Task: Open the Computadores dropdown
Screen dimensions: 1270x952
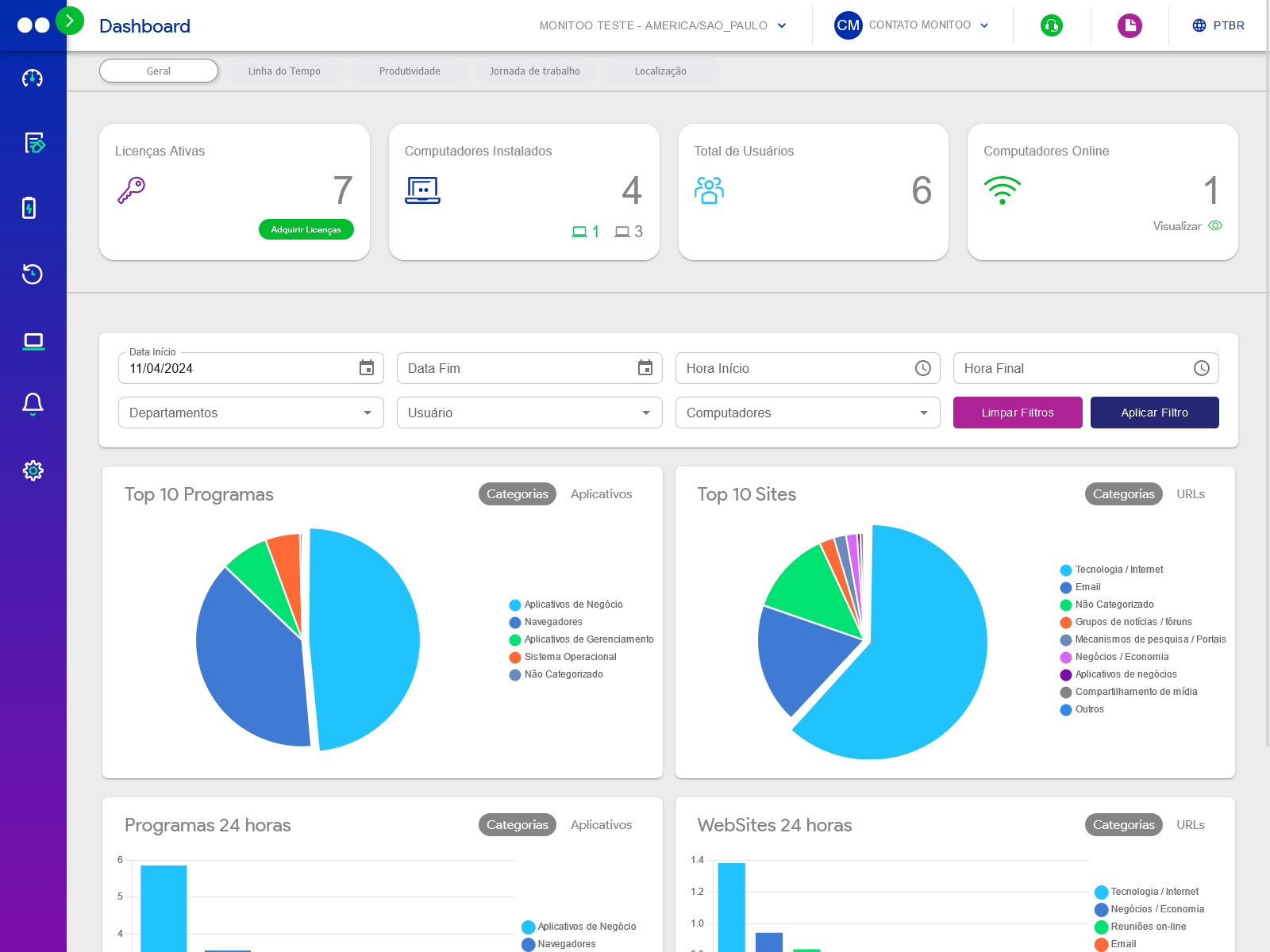Action: (x=808, y=413)
